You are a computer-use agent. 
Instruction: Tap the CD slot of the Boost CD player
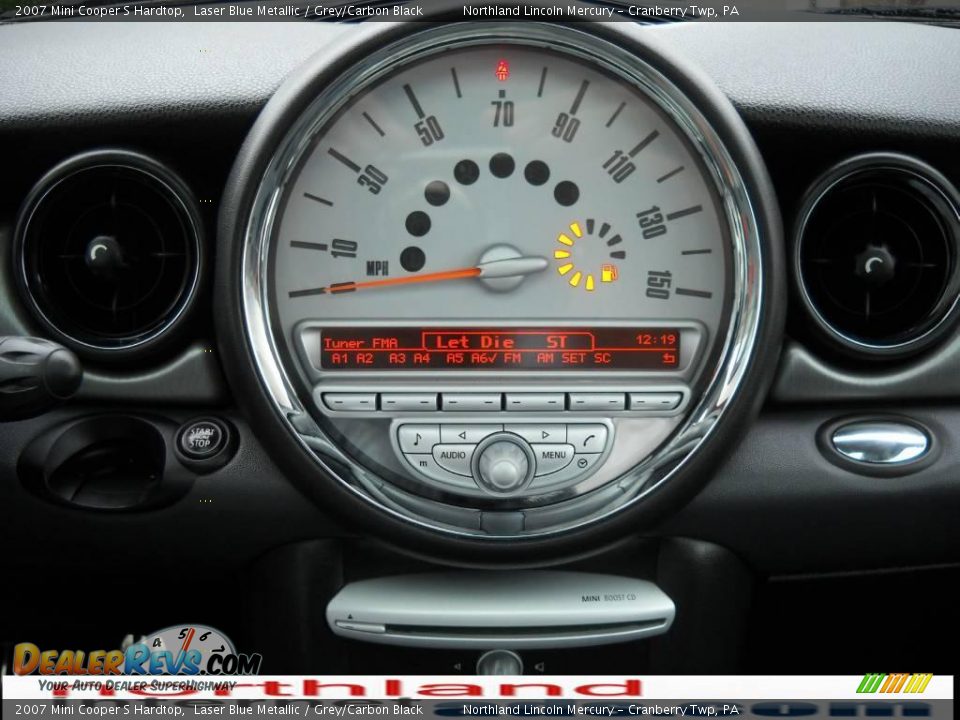click(x=523, y=628)
